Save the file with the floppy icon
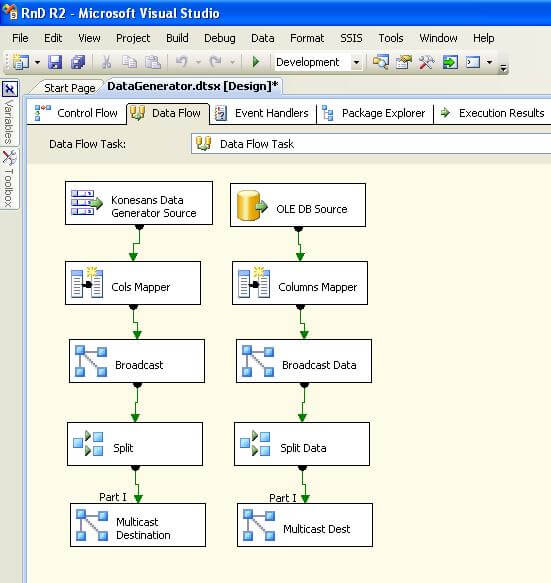Viewport: 551px width, 583px height. point(55,62)
